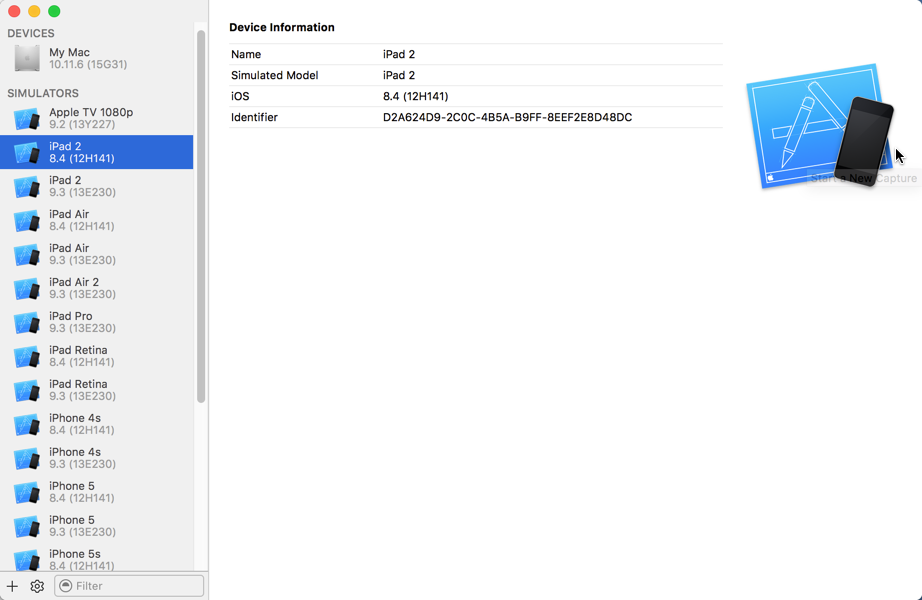Click the iPad Air 8.4 simulator icon
This screenshot has width=922, height=600.
click(x=26, y=220)
